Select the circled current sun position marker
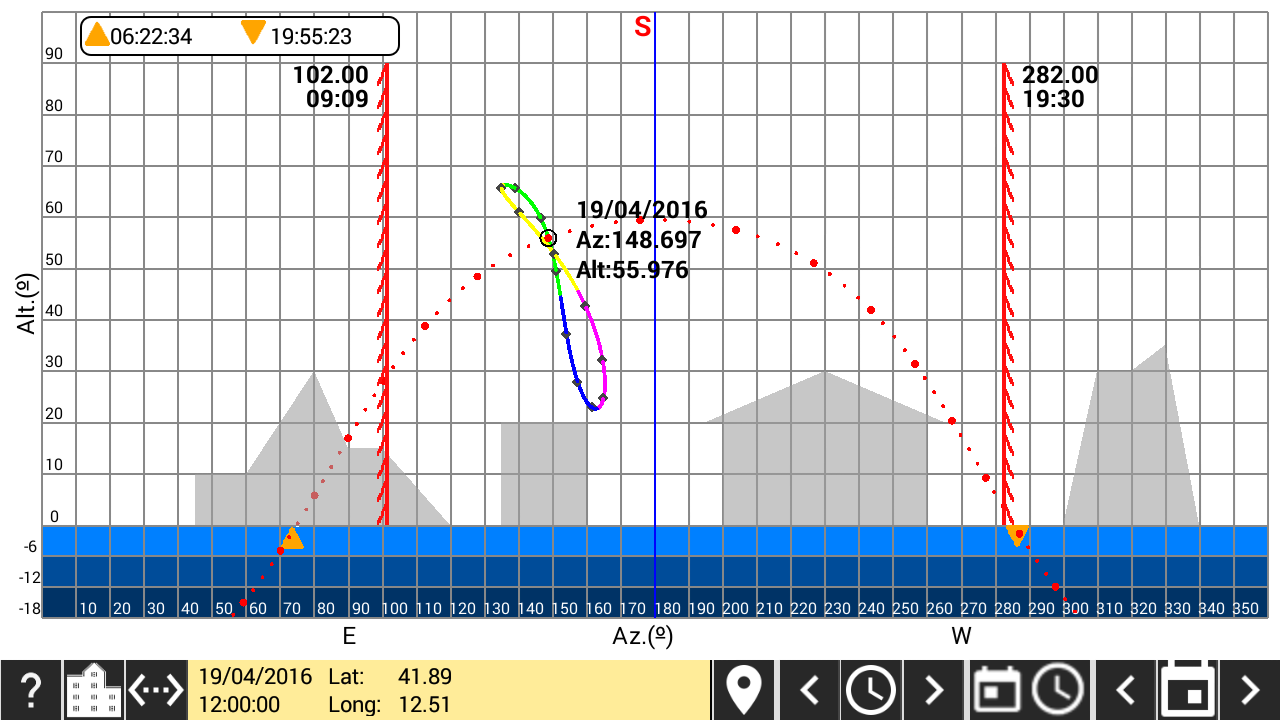 548,238
